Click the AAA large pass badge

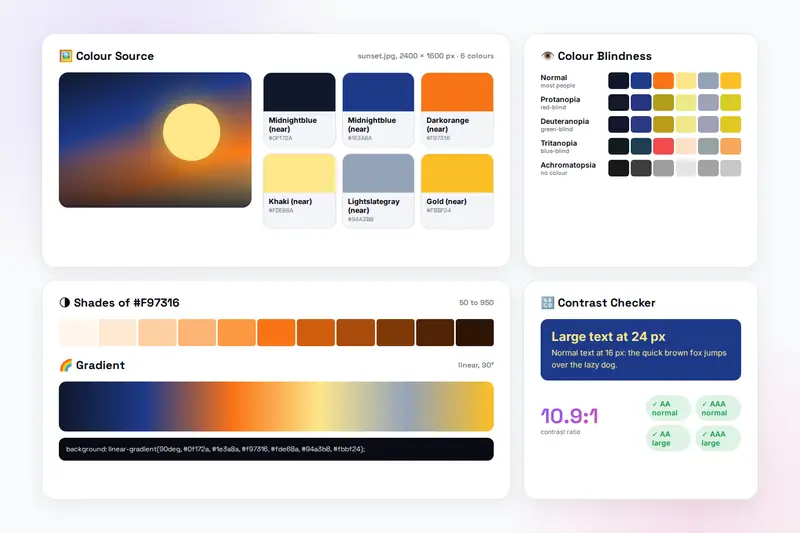click(718, 439)
